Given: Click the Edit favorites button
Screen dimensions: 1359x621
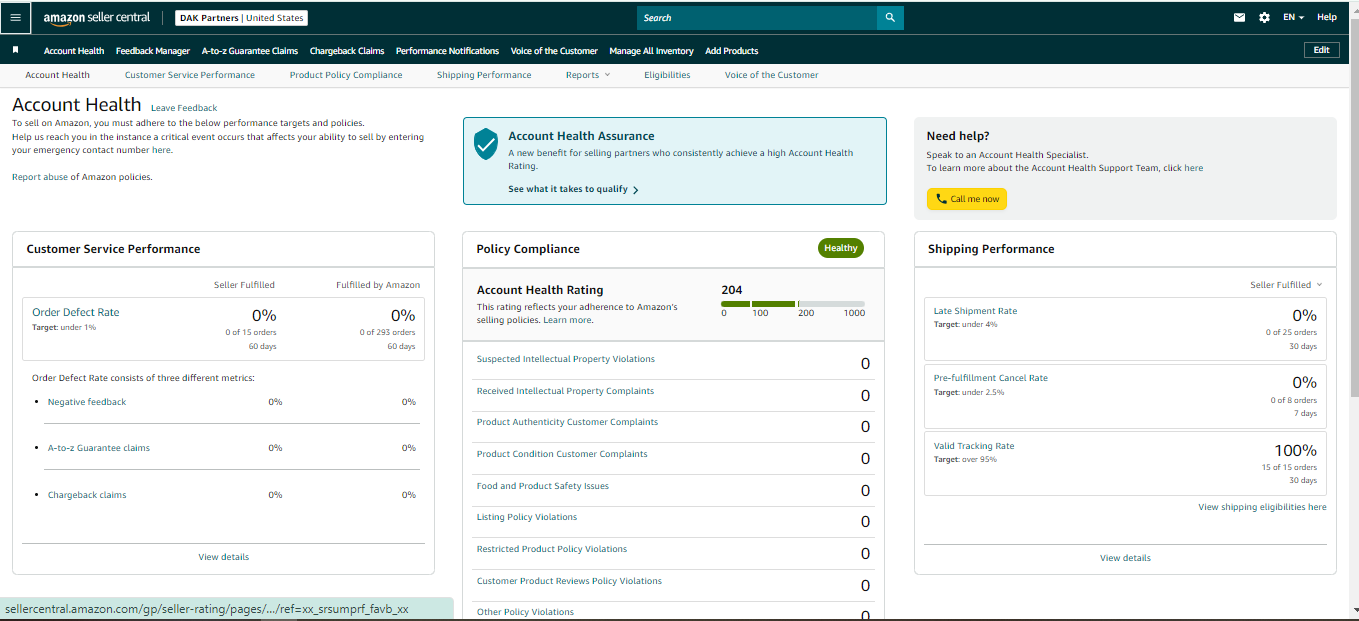Looking at the screenshot, I should tap(1321, 50).
